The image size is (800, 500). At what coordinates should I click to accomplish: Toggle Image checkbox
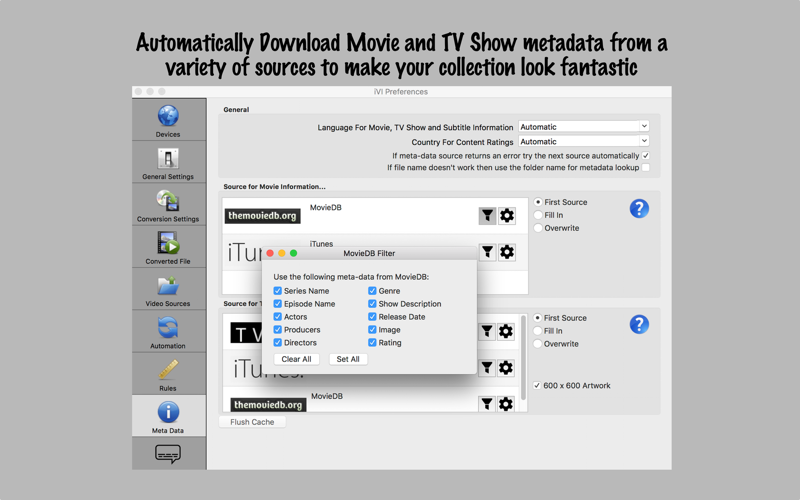372,330
